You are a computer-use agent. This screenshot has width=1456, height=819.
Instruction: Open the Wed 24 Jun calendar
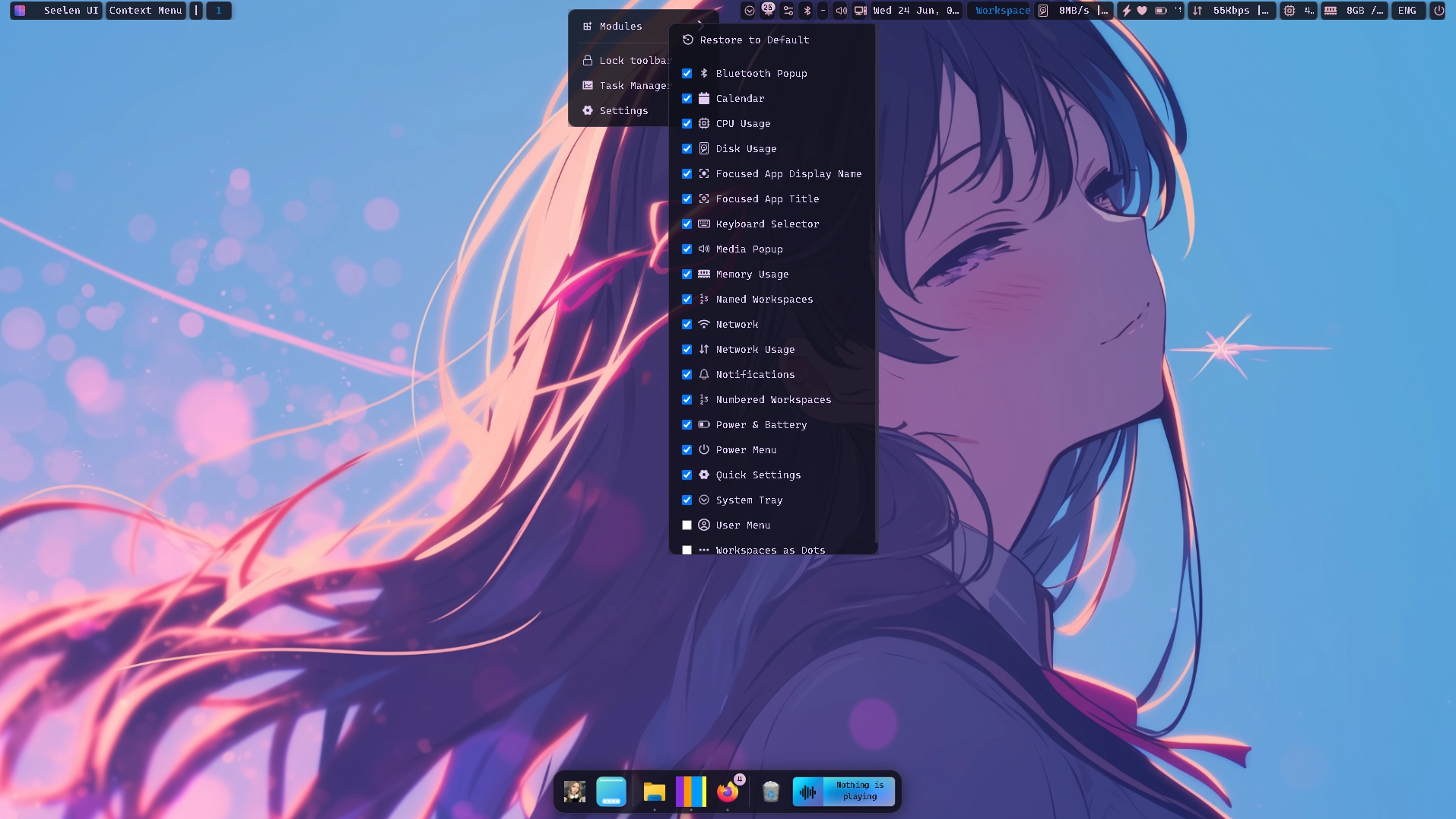coord(916,11)
